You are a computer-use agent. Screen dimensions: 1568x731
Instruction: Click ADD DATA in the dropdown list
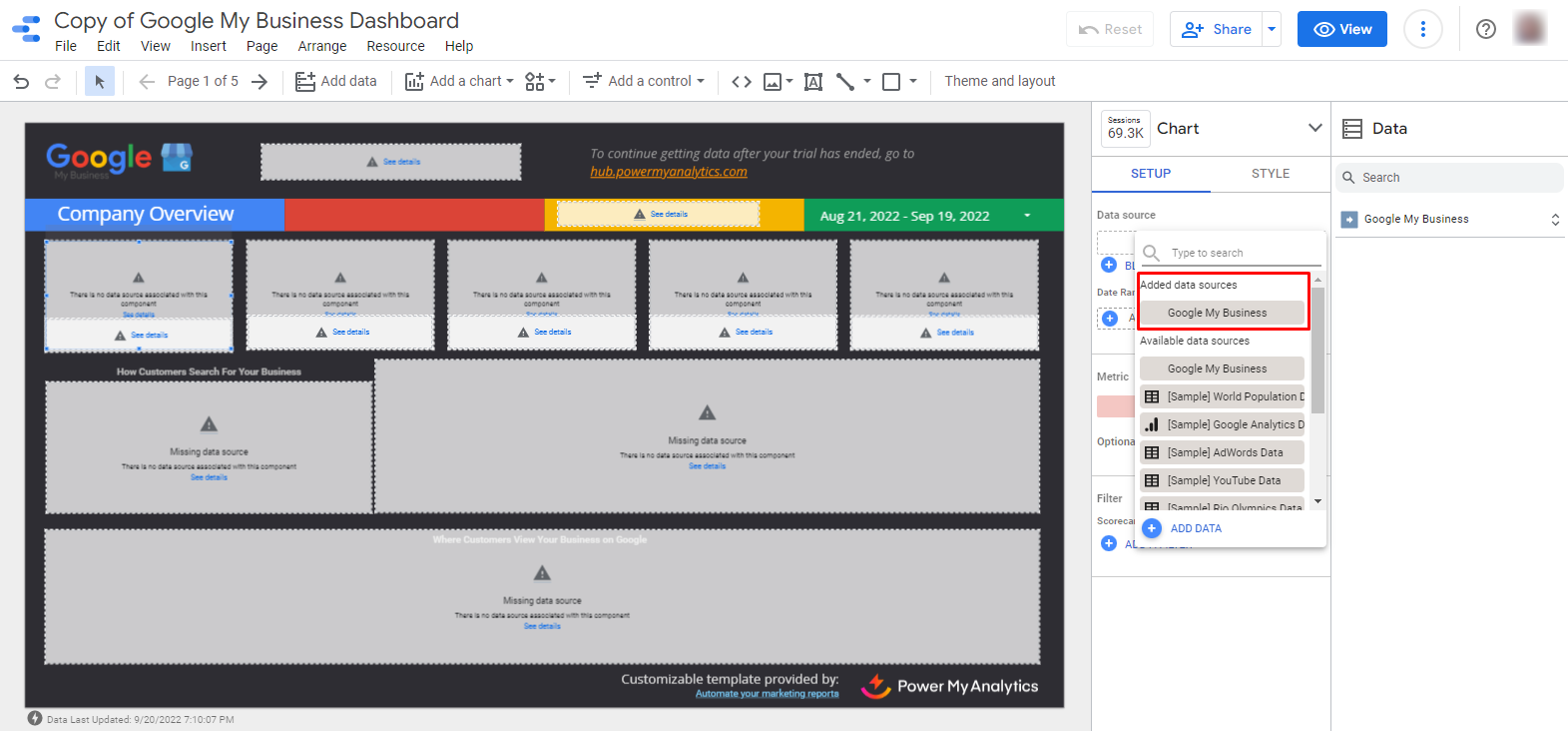pos(1195,528)
